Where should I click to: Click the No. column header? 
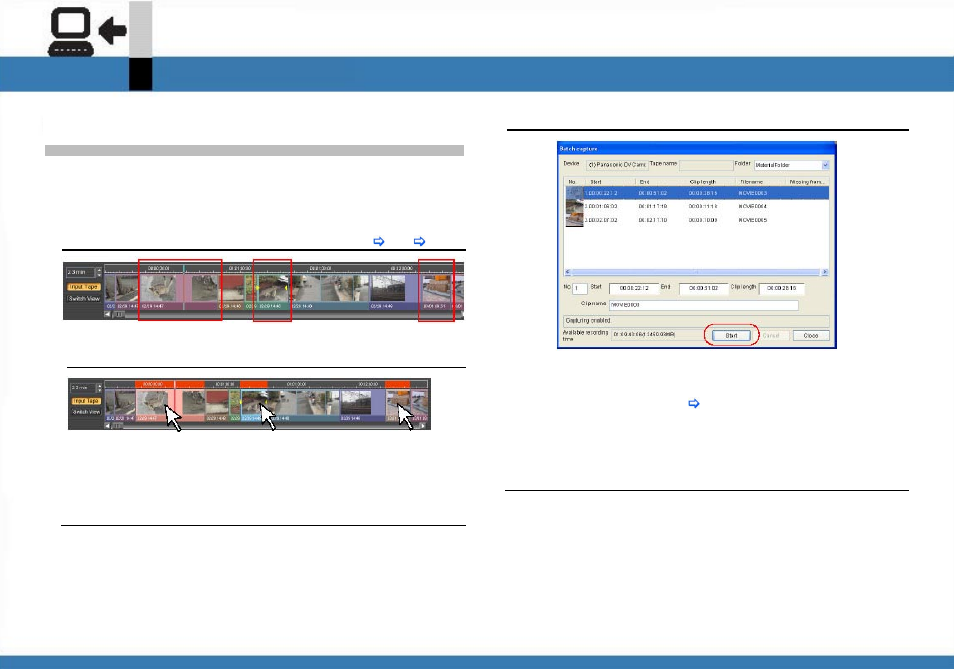[574, 182]
